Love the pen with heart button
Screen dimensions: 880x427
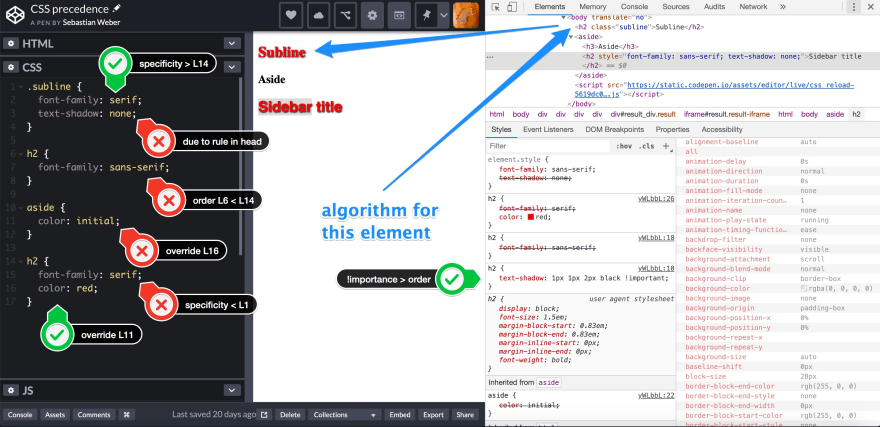tap(291, 16)
